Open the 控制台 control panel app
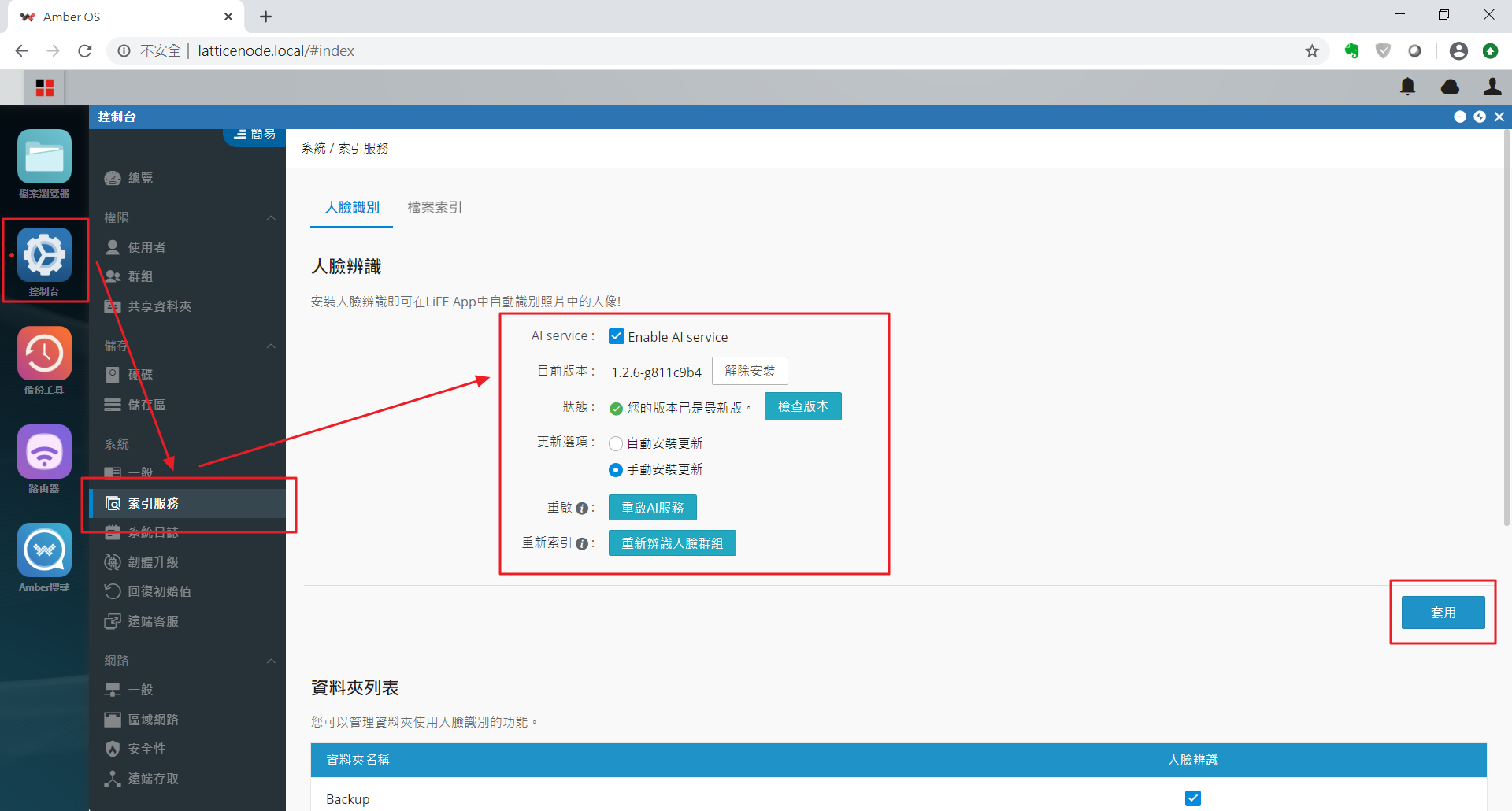The height and width of the screenshot is (811, 1512). [x=44, y=261]
